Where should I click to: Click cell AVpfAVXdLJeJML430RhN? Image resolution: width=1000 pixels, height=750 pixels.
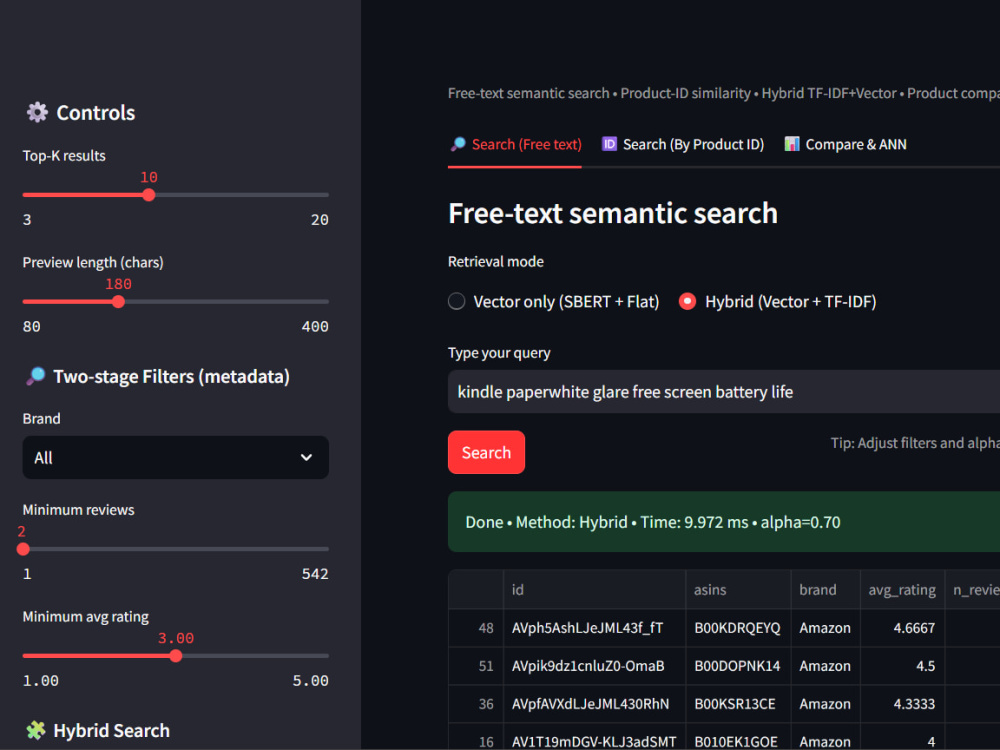point(594,704)
